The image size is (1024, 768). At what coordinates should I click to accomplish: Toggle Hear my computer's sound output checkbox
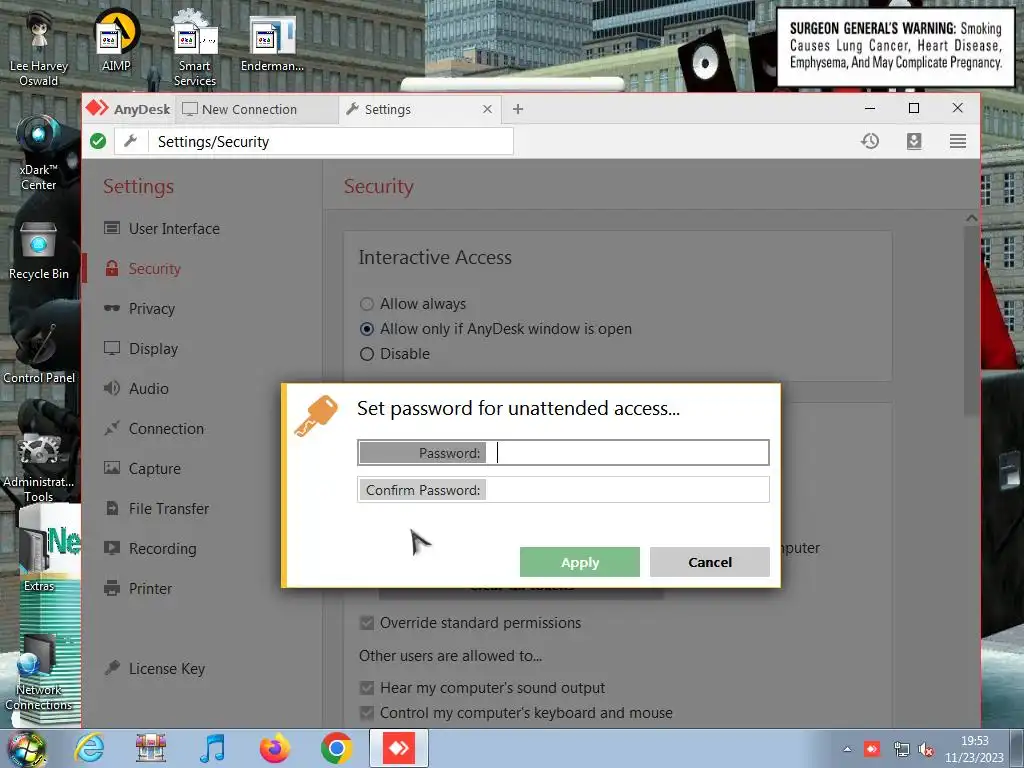pos(367,688)
